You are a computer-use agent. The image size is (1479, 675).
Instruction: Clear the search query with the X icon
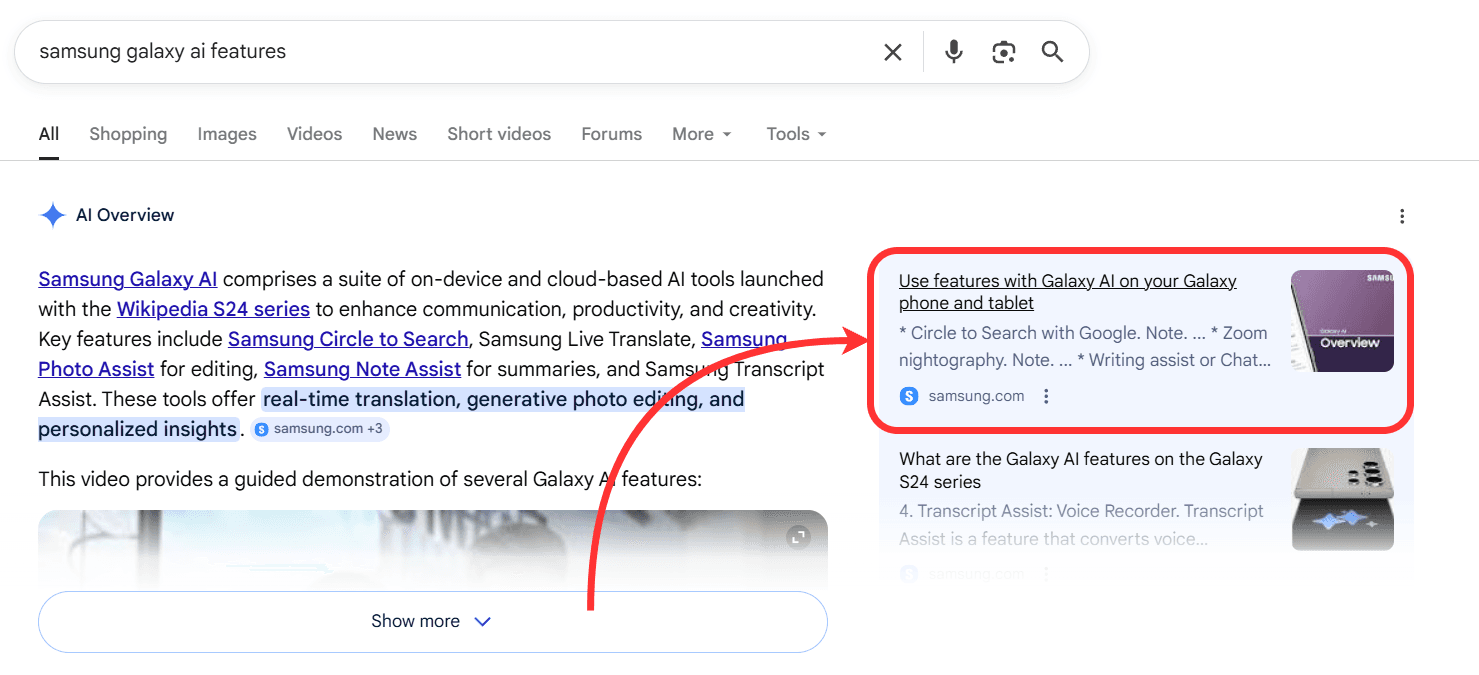point(893,51)
